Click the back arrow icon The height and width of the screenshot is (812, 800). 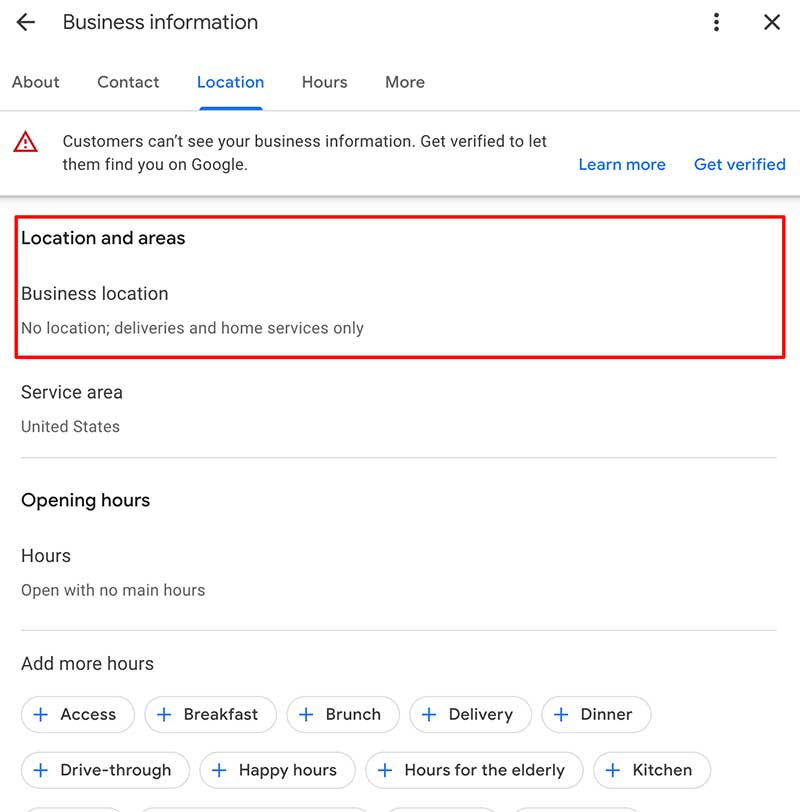pos(26,22)
